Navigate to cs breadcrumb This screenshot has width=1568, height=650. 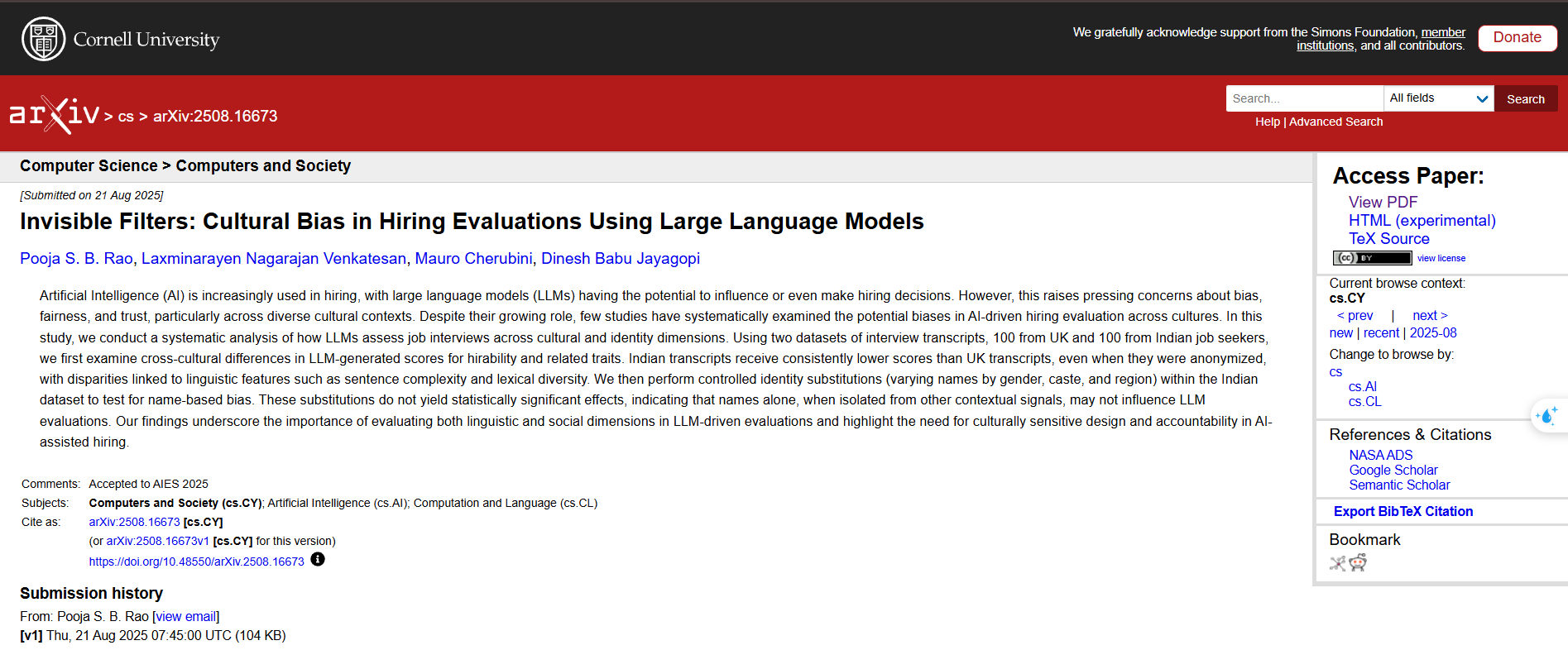coord(126,117)
